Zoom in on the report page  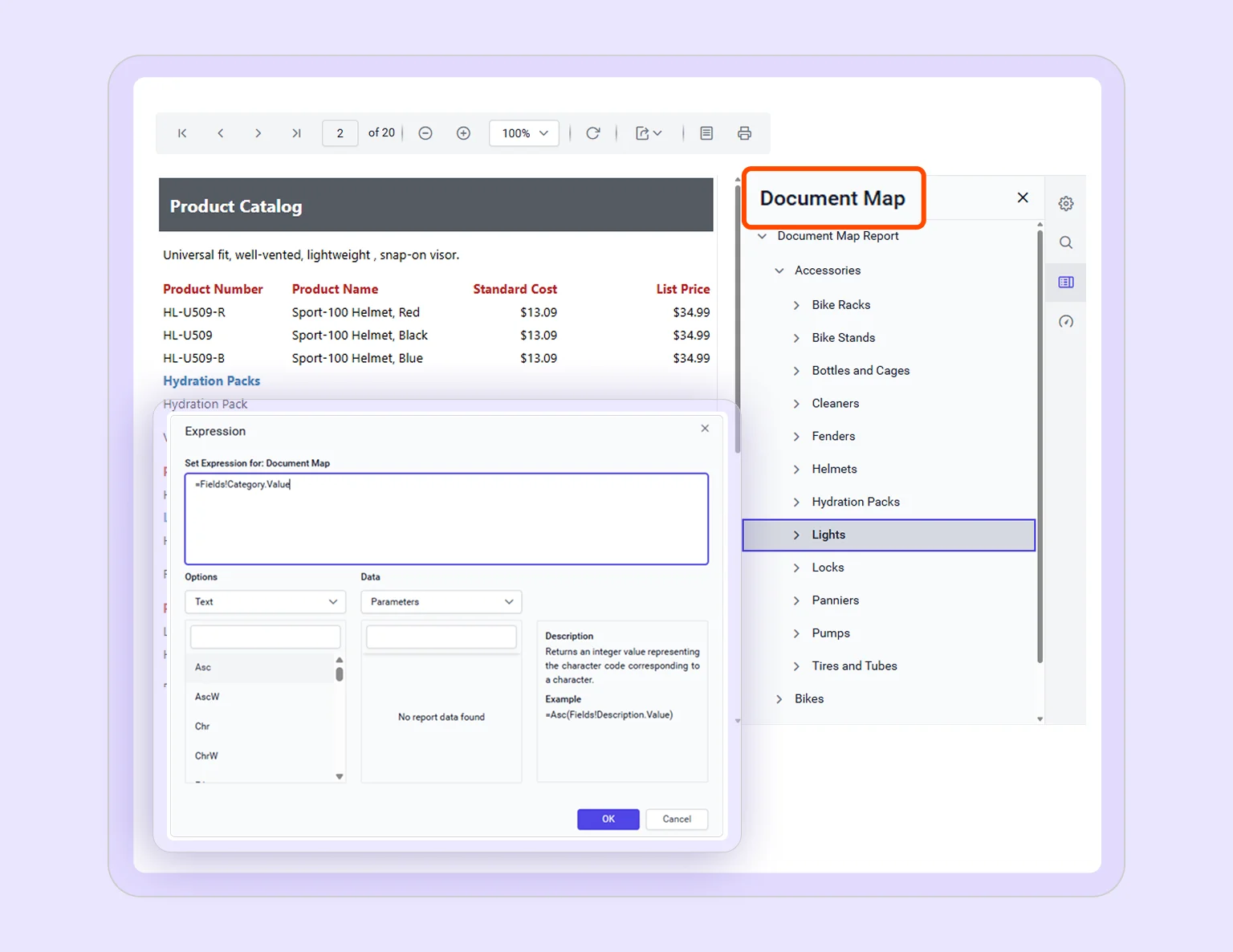(463, 132)
